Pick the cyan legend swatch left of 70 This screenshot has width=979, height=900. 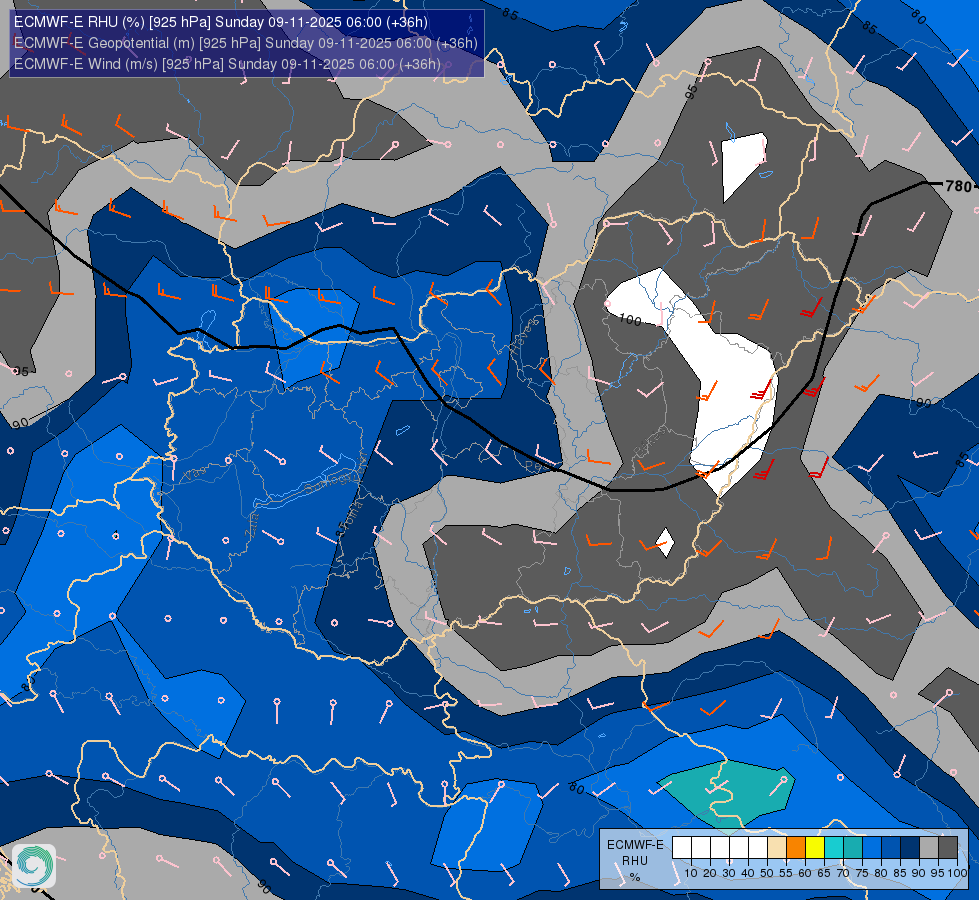tap(834, 848)
